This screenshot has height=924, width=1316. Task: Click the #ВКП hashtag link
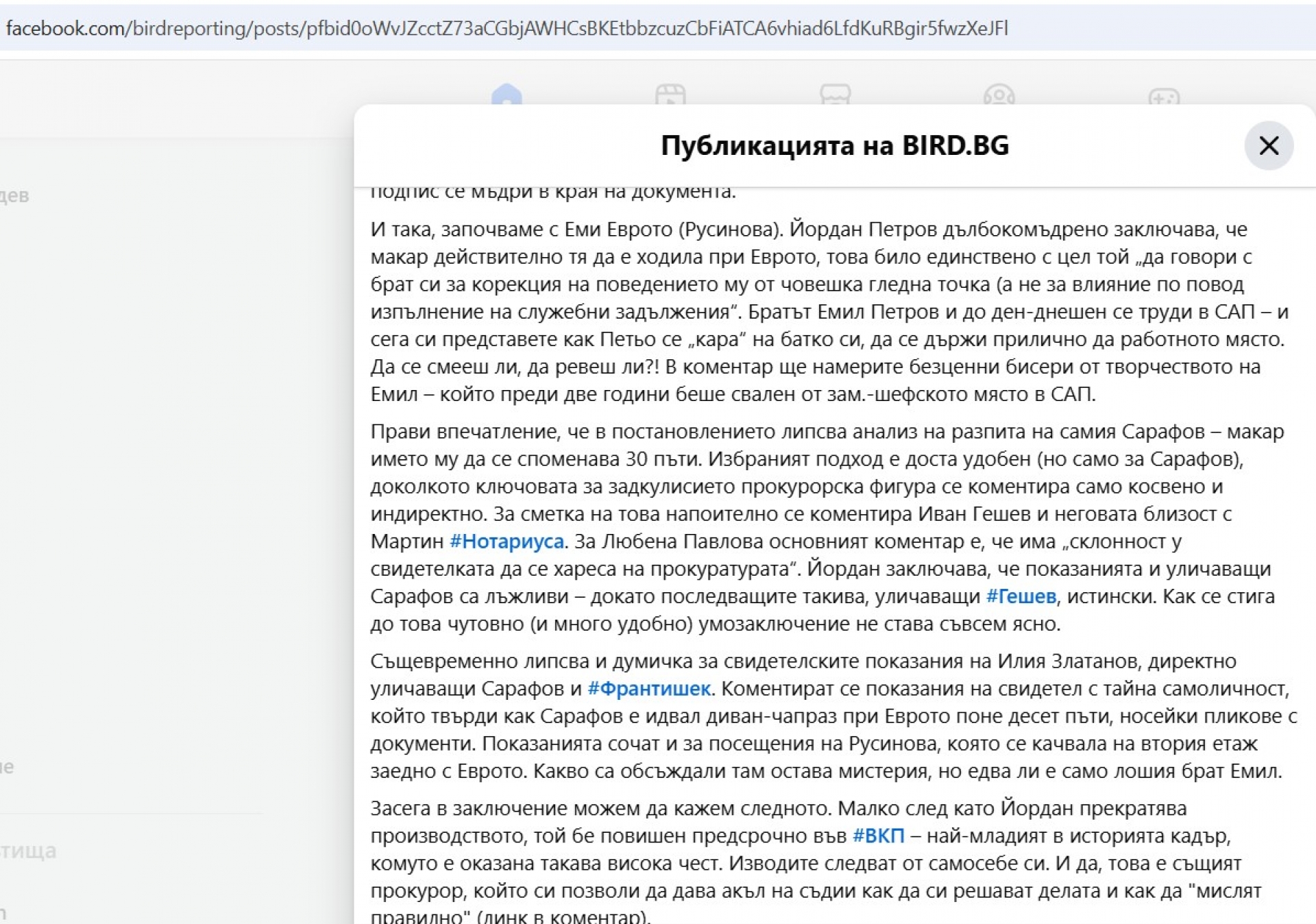[x=878, y=836]
